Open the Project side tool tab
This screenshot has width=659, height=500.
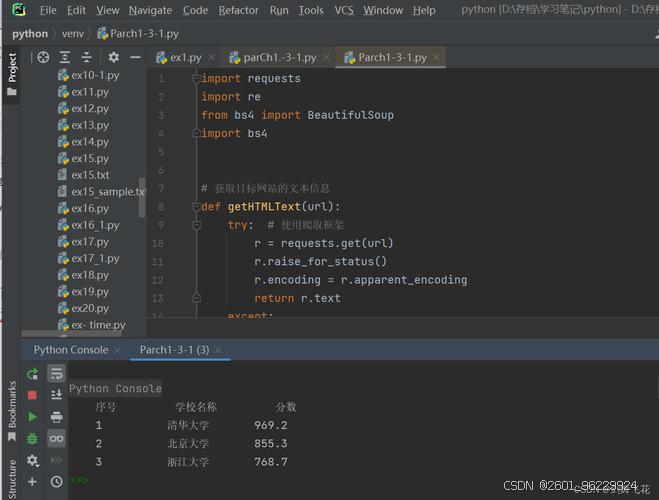tap(12, 74)
